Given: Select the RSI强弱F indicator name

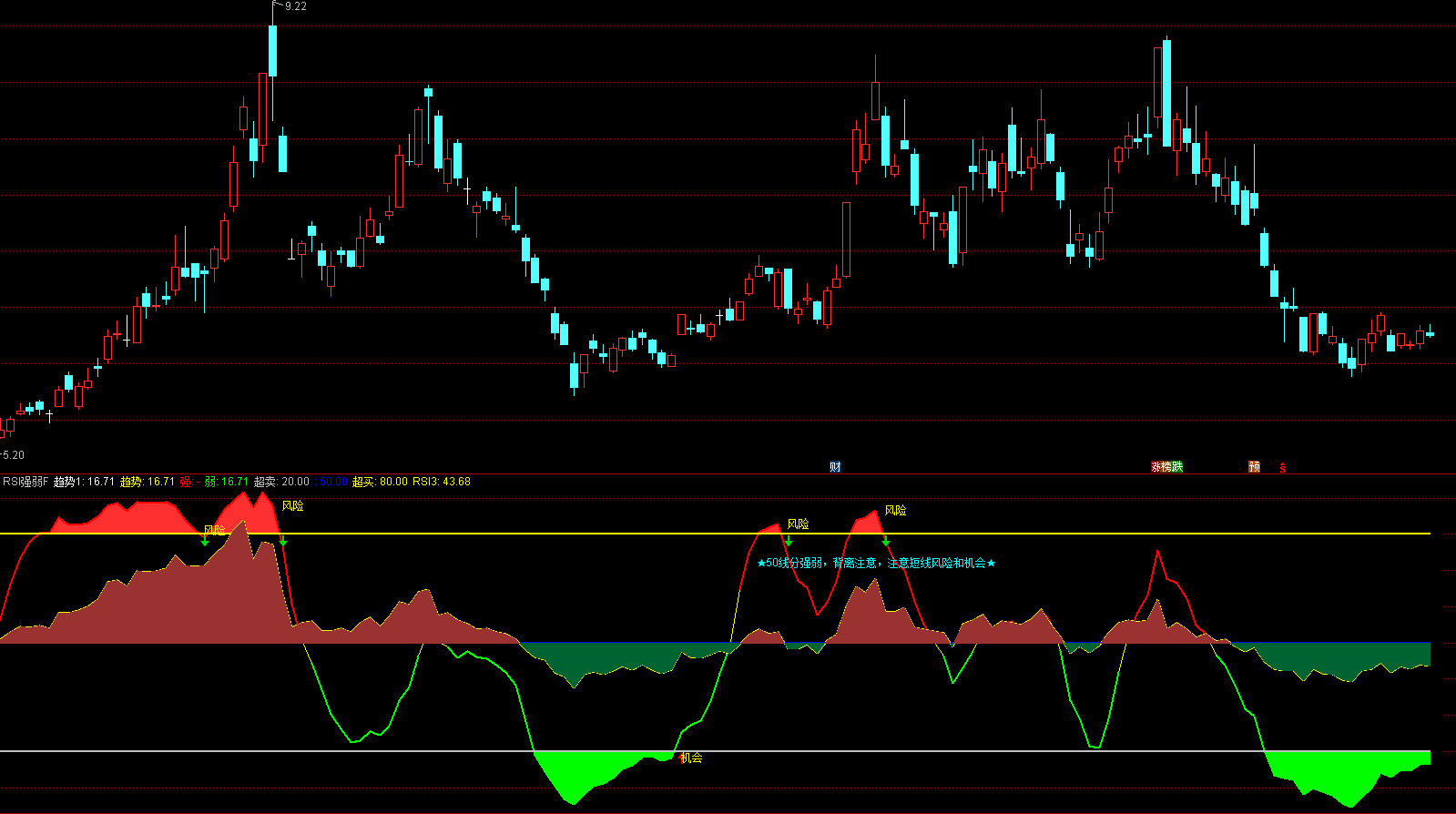Looking at the screenshot, I should pyautogui.click(x=25, y=482).
